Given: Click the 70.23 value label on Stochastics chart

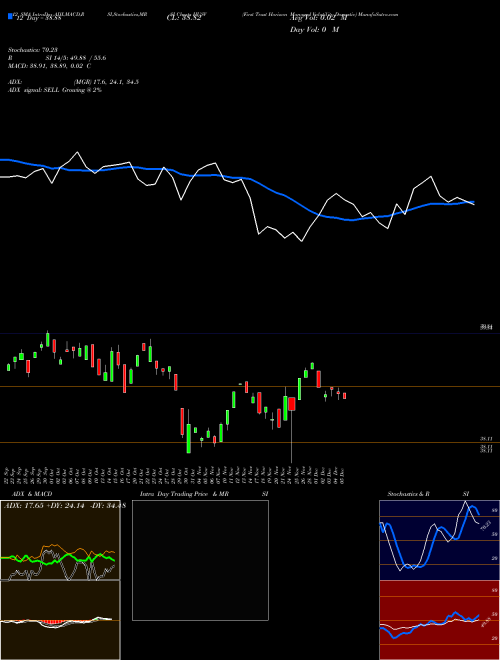Looking at the screenshot, I should (486, 525).
